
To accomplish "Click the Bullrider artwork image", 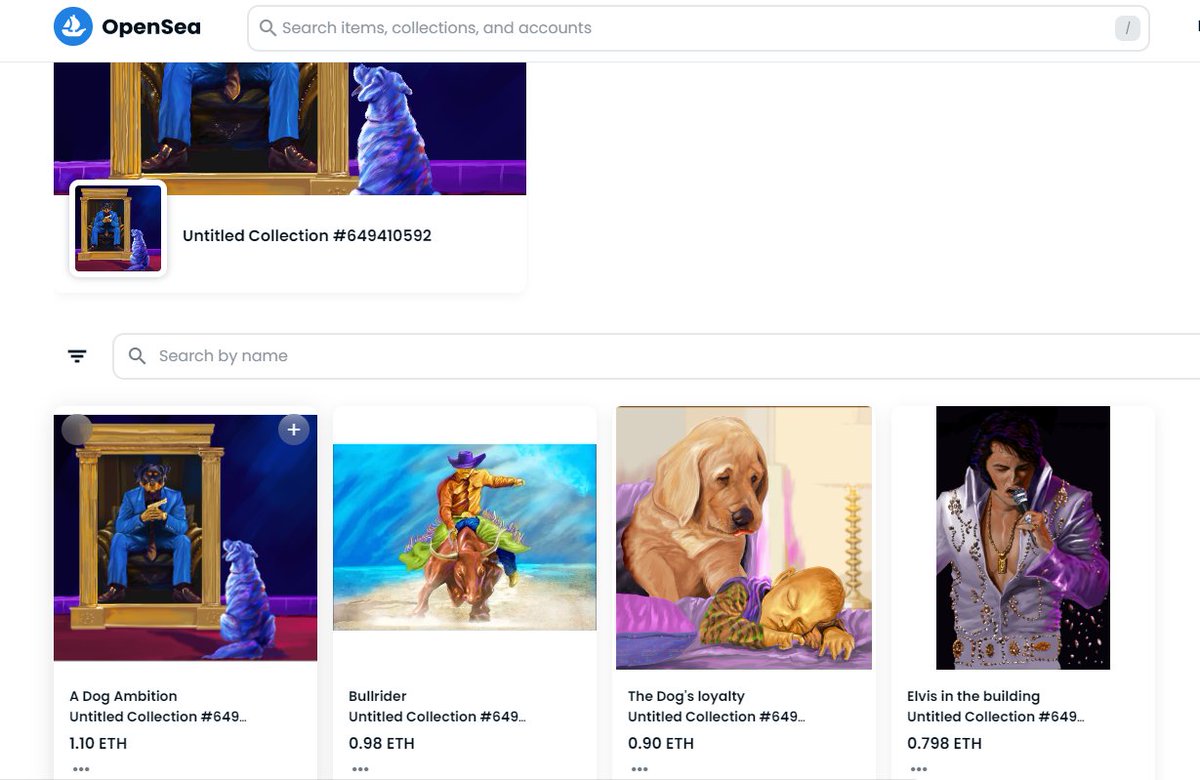I will click(463, 537).
